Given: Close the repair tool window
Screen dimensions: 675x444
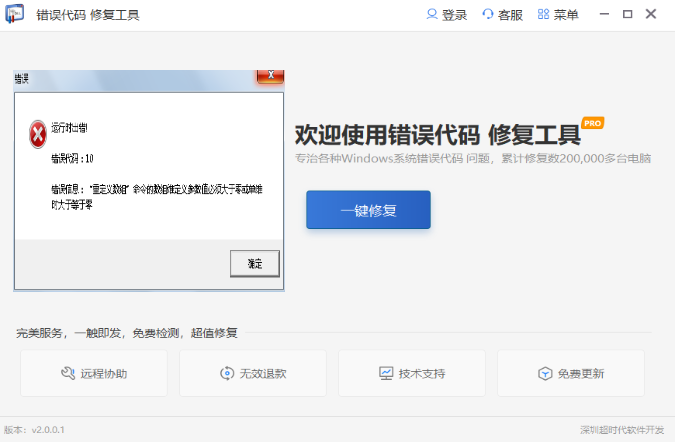Looking at the screenshot, I should [x=651, y=14].
